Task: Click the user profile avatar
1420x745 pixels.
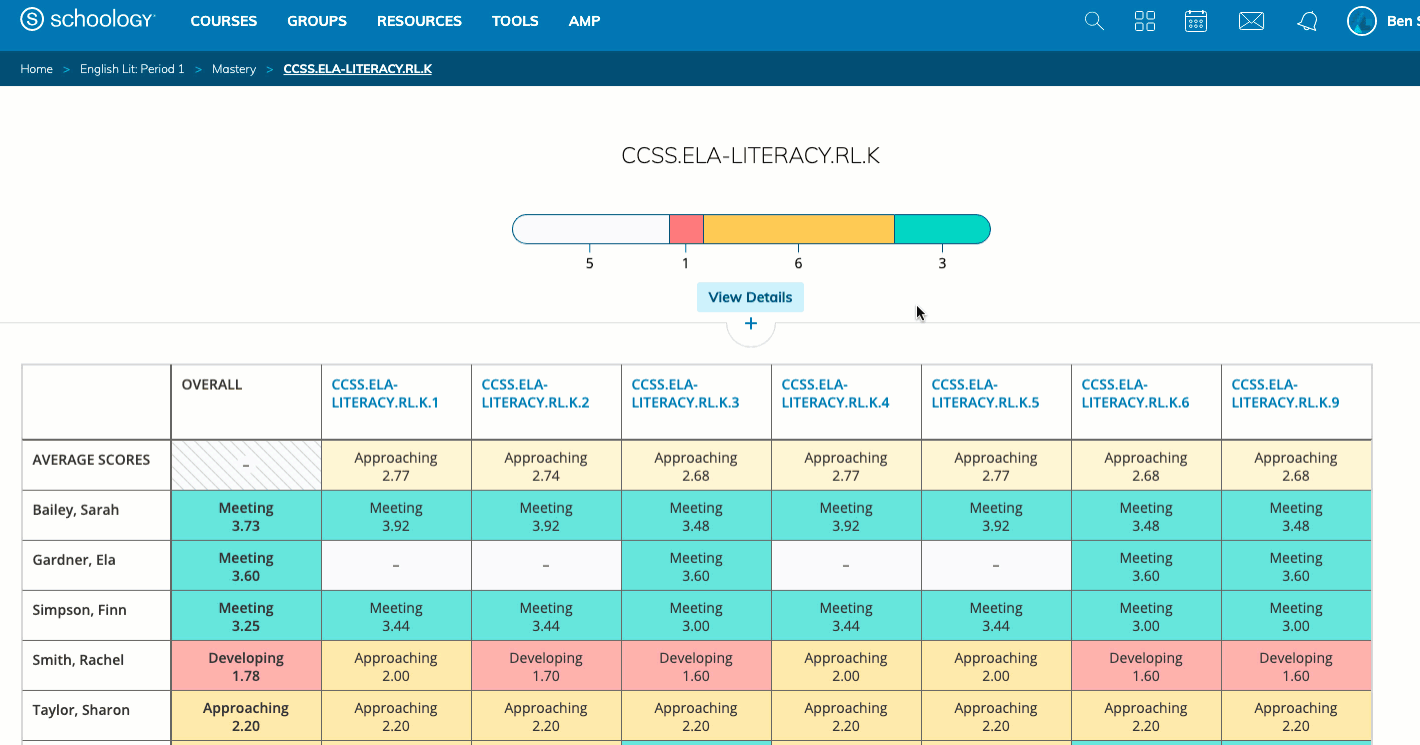Action: pos(1362,21)
